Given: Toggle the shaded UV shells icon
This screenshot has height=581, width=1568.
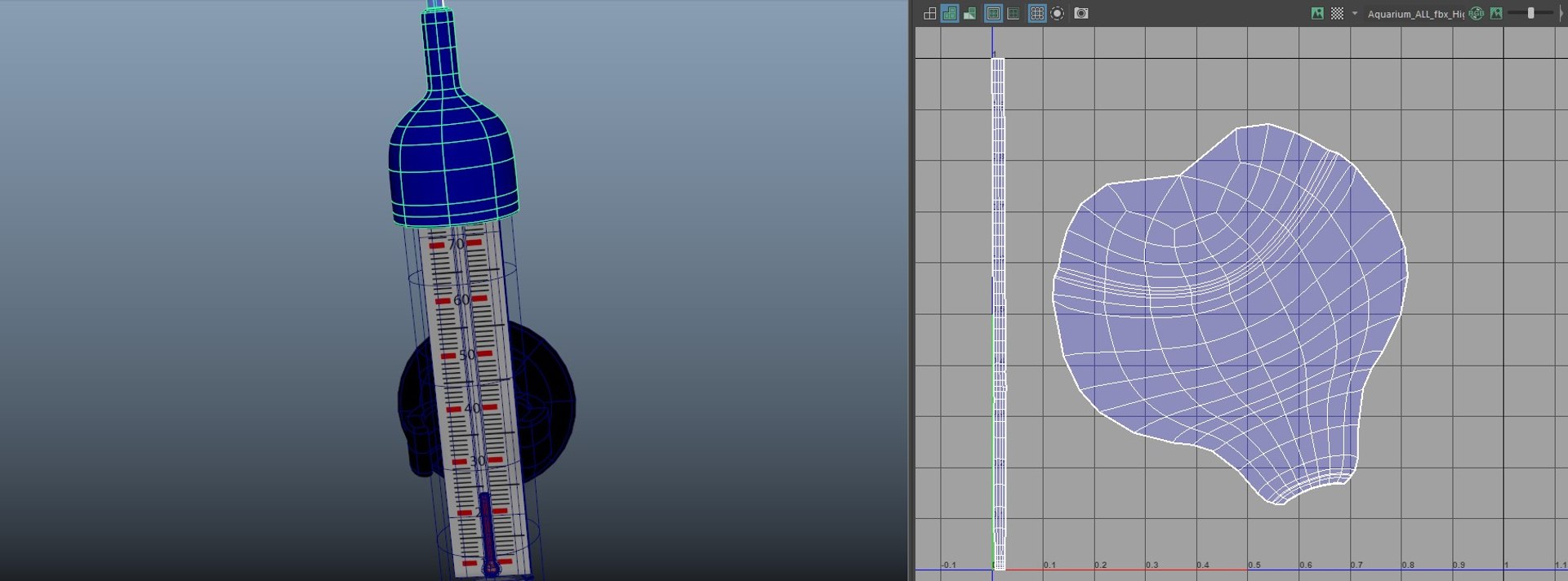Looking at the screenshot, I should pyautogui.click(x=949, y=13).
